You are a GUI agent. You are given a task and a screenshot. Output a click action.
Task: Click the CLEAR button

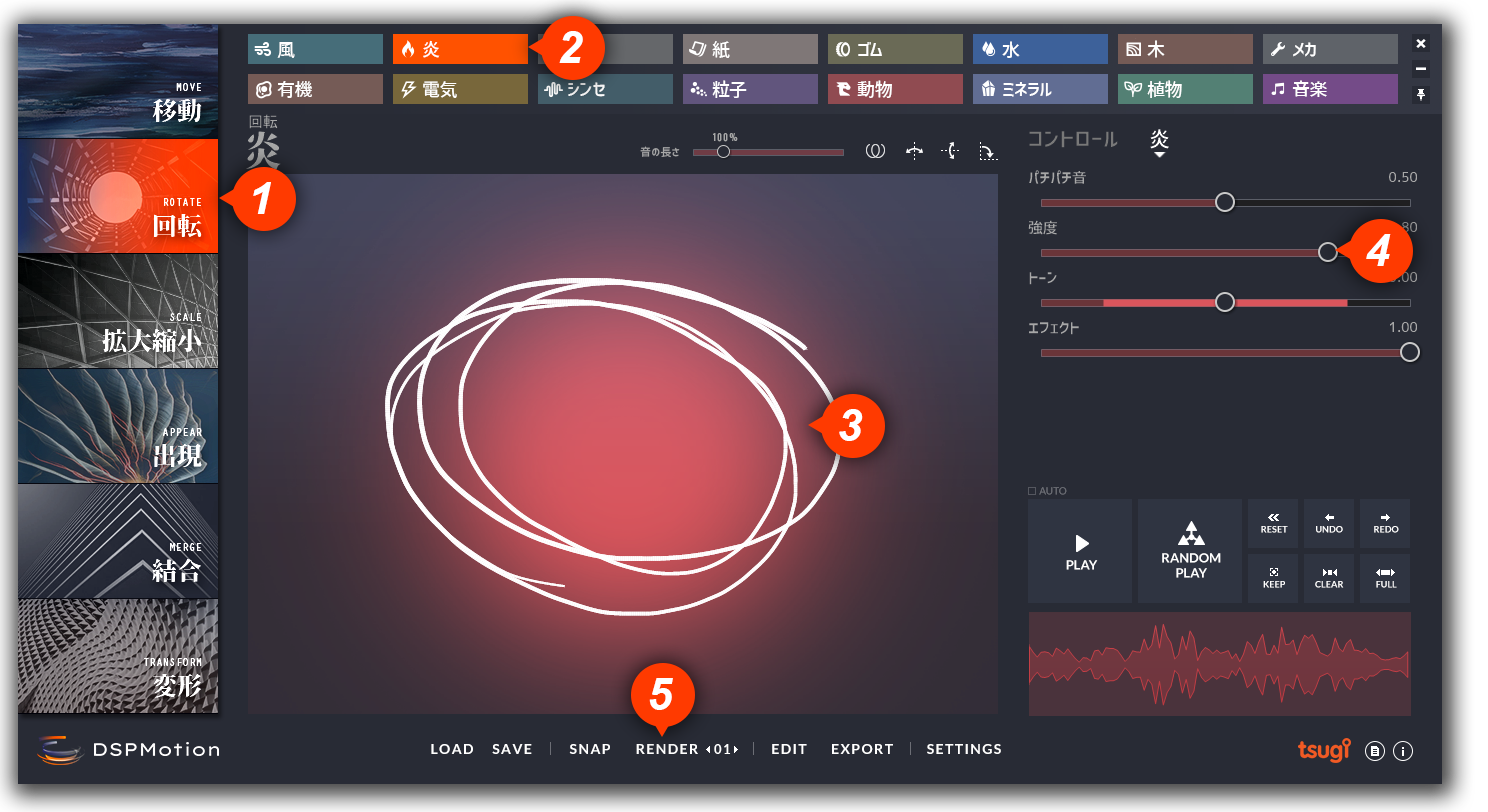pyautogui.click(x=1329, y=578)
